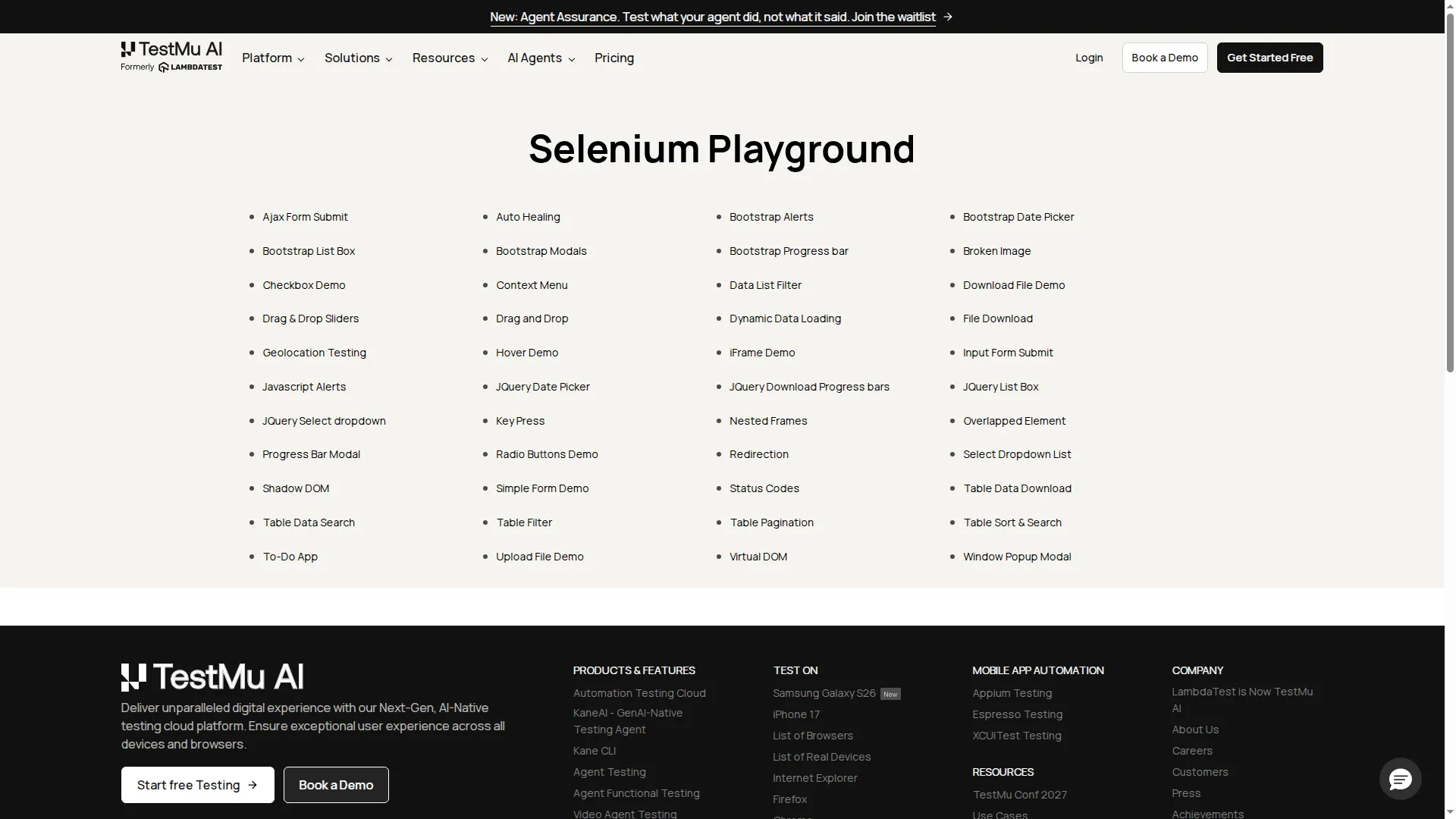This screenshot has width=1456, height=819.
Task: Open the Progress Bar Modal demo
Action: point(311,454)
